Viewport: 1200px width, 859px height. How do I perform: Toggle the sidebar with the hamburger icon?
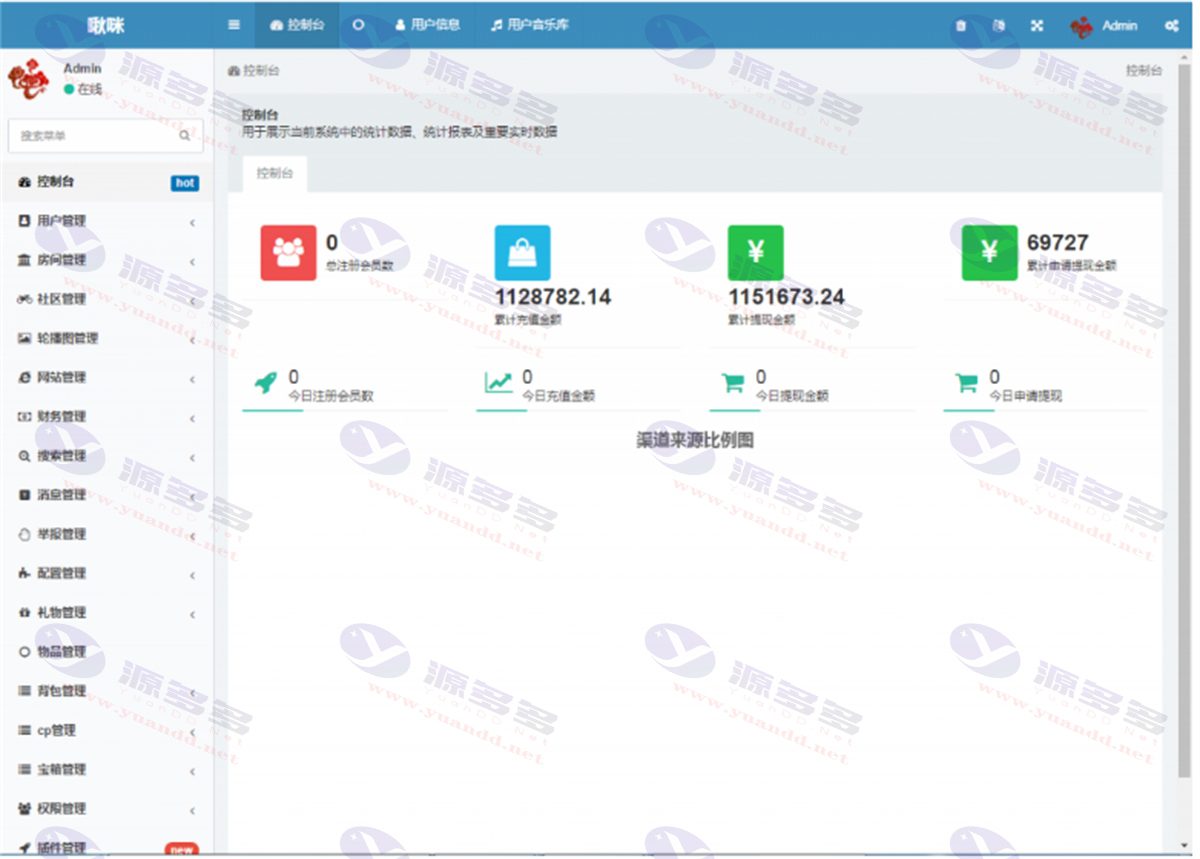[234, 25]
